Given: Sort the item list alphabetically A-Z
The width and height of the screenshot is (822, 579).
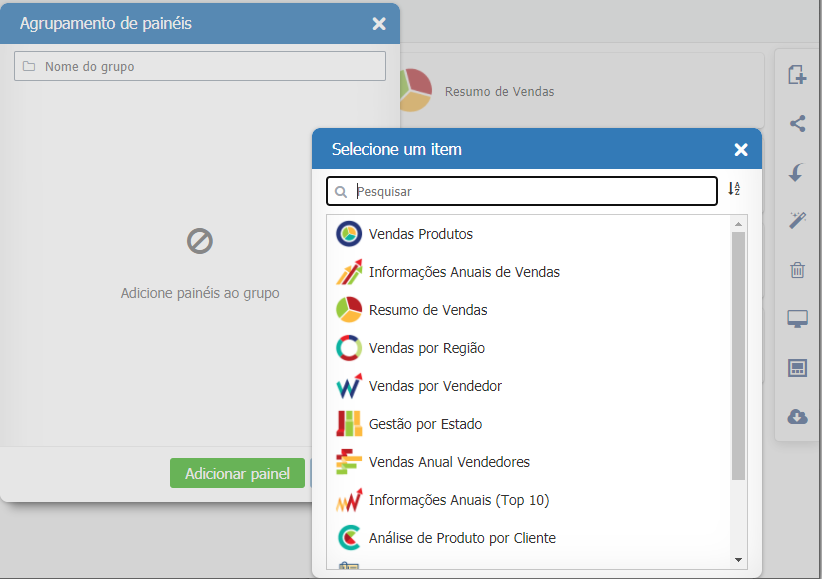Looking at the screenshot, I should (x=734, y=190).
